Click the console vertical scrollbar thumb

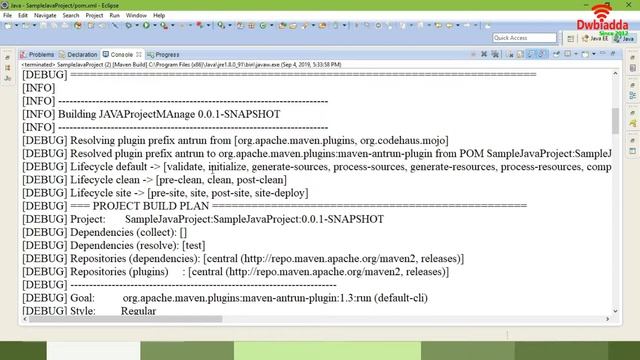tap(615, 120)
